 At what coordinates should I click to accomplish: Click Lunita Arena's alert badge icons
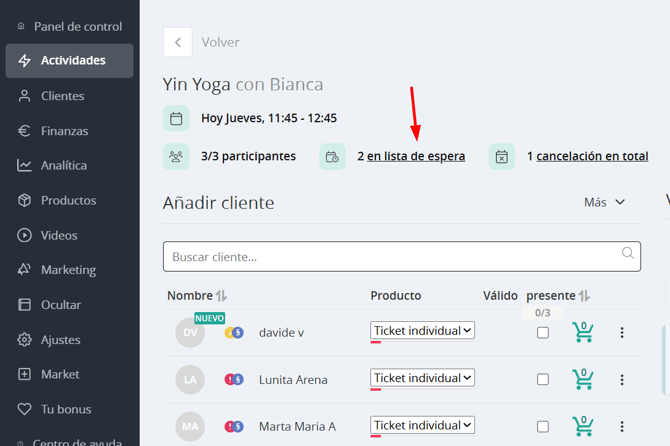[234, 379]
